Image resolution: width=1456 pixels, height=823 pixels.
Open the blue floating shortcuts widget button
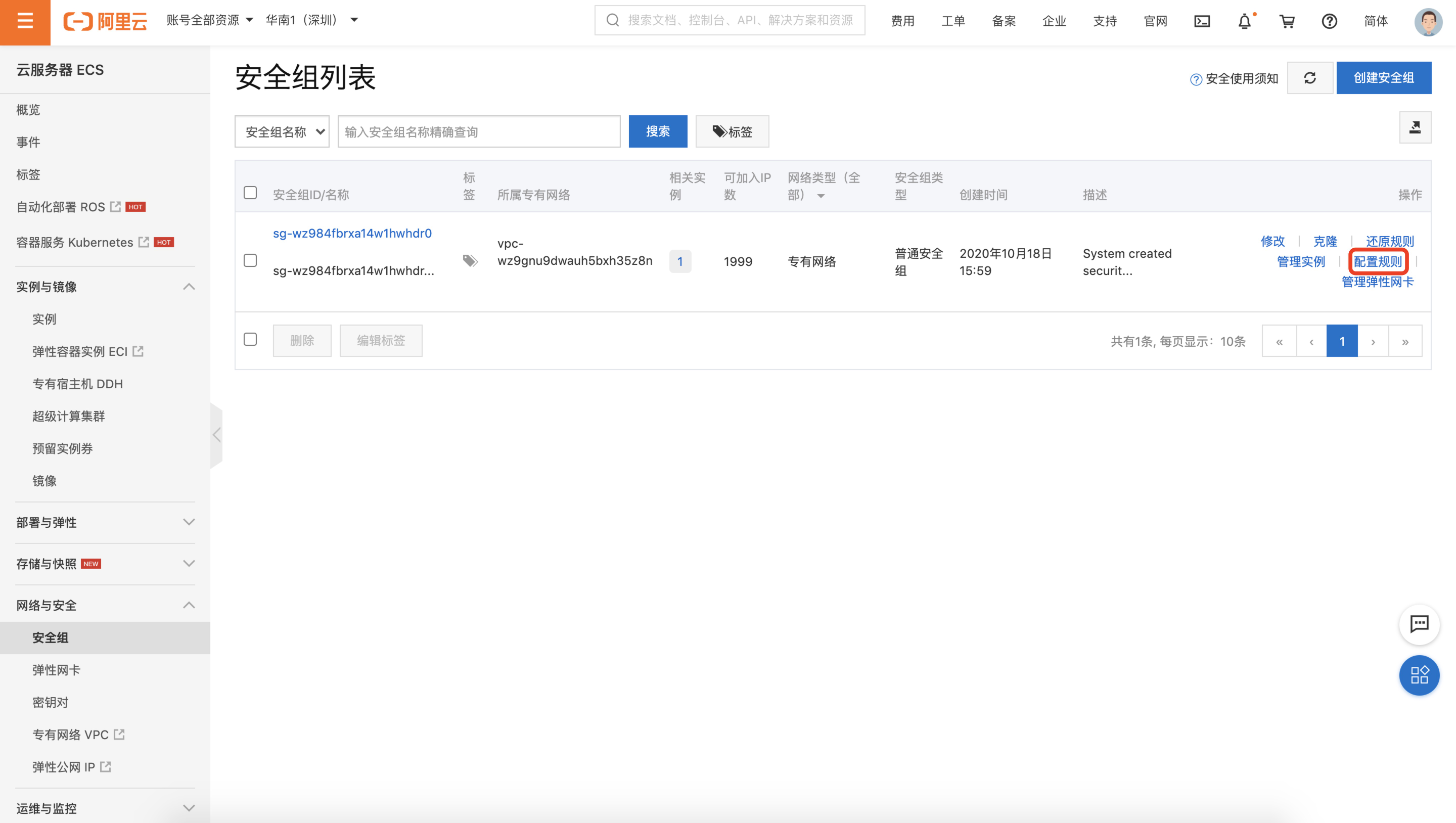(1419, 675)
